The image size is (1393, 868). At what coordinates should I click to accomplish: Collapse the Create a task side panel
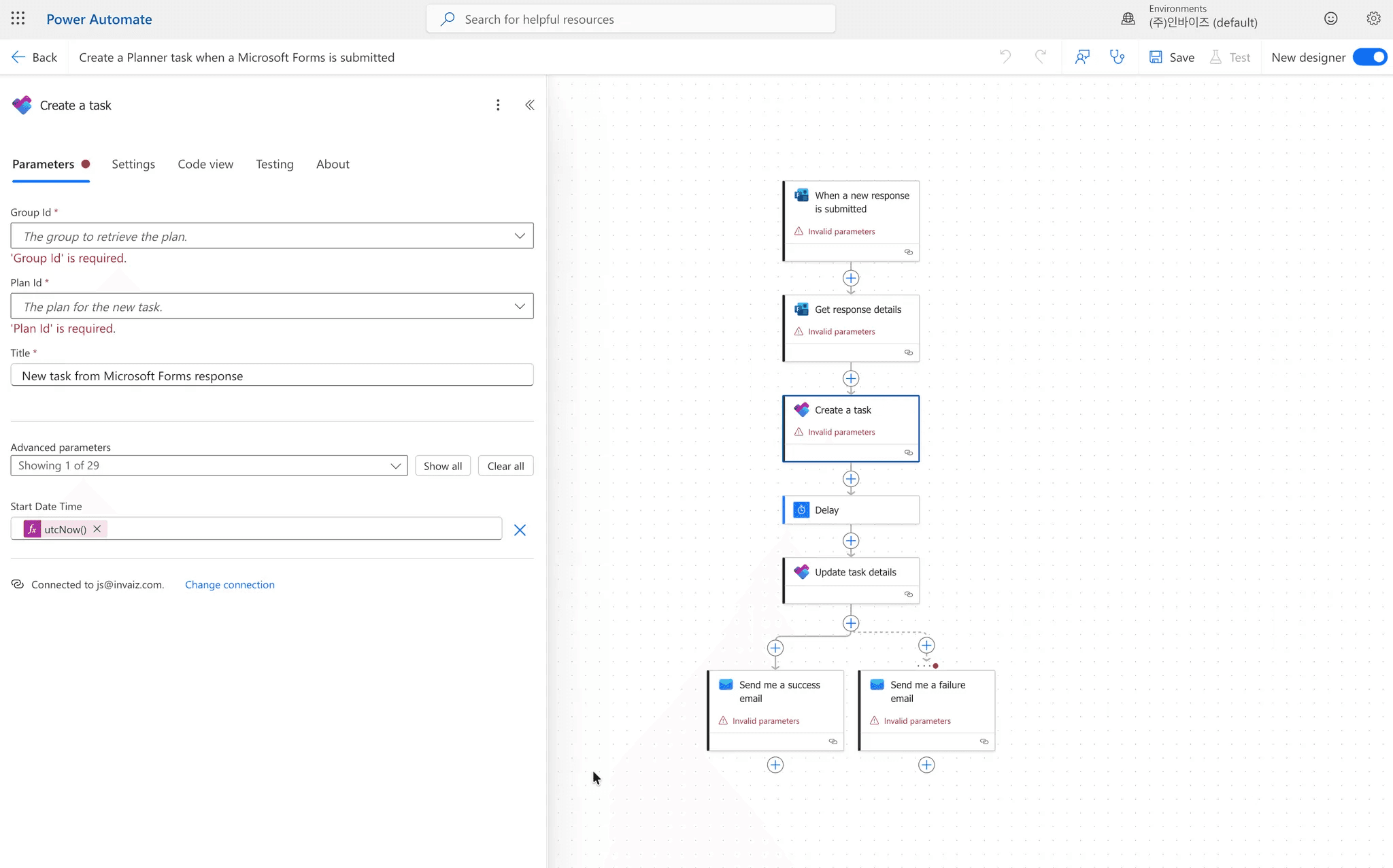(530, 105)
